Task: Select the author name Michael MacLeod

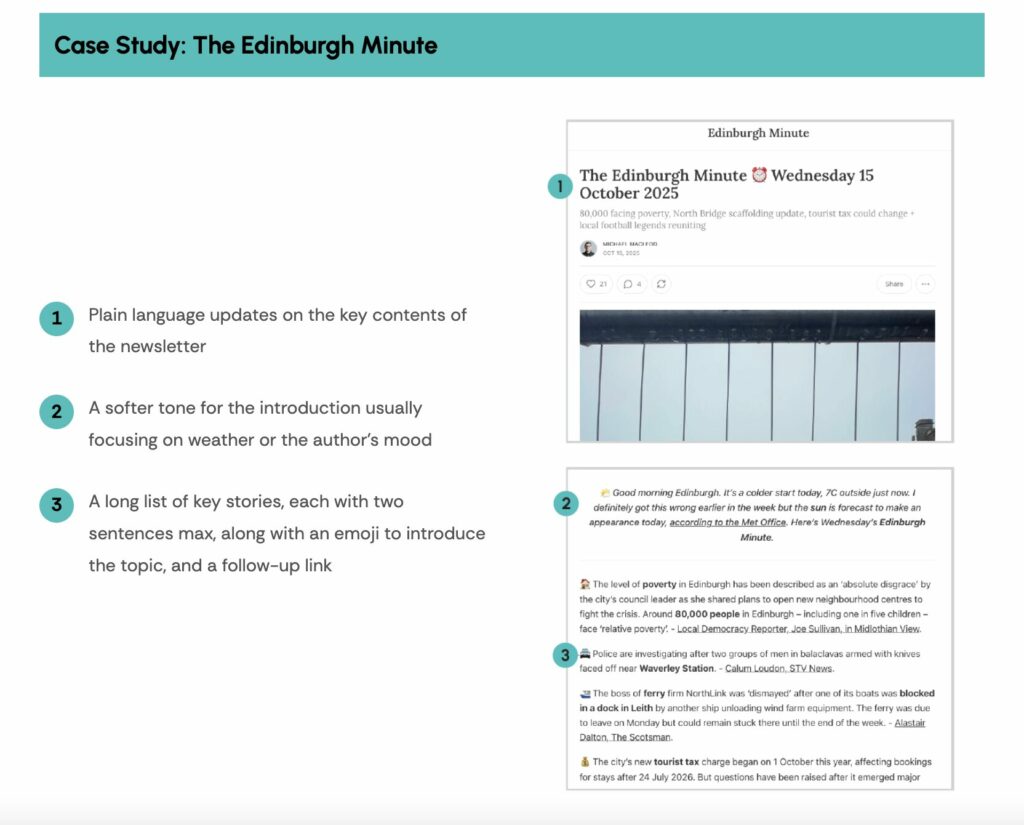Action: point(631,246)
